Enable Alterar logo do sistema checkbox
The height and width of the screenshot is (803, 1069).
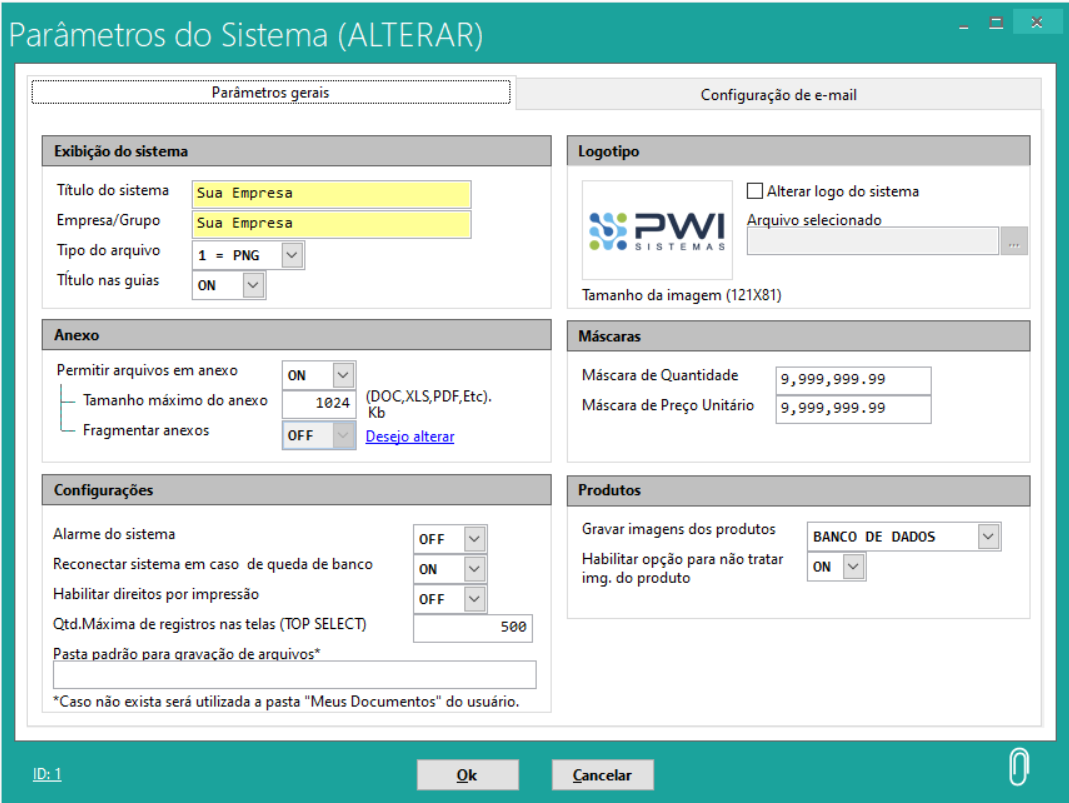(x=756, y=191)
